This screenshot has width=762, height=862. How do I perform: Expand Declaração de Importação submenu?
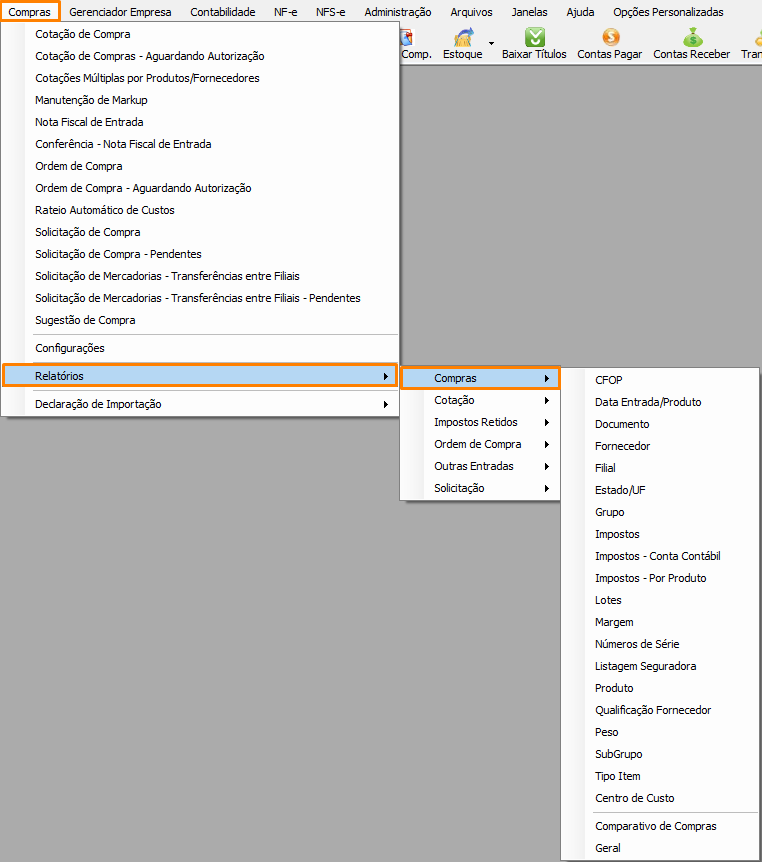[200, 404]
